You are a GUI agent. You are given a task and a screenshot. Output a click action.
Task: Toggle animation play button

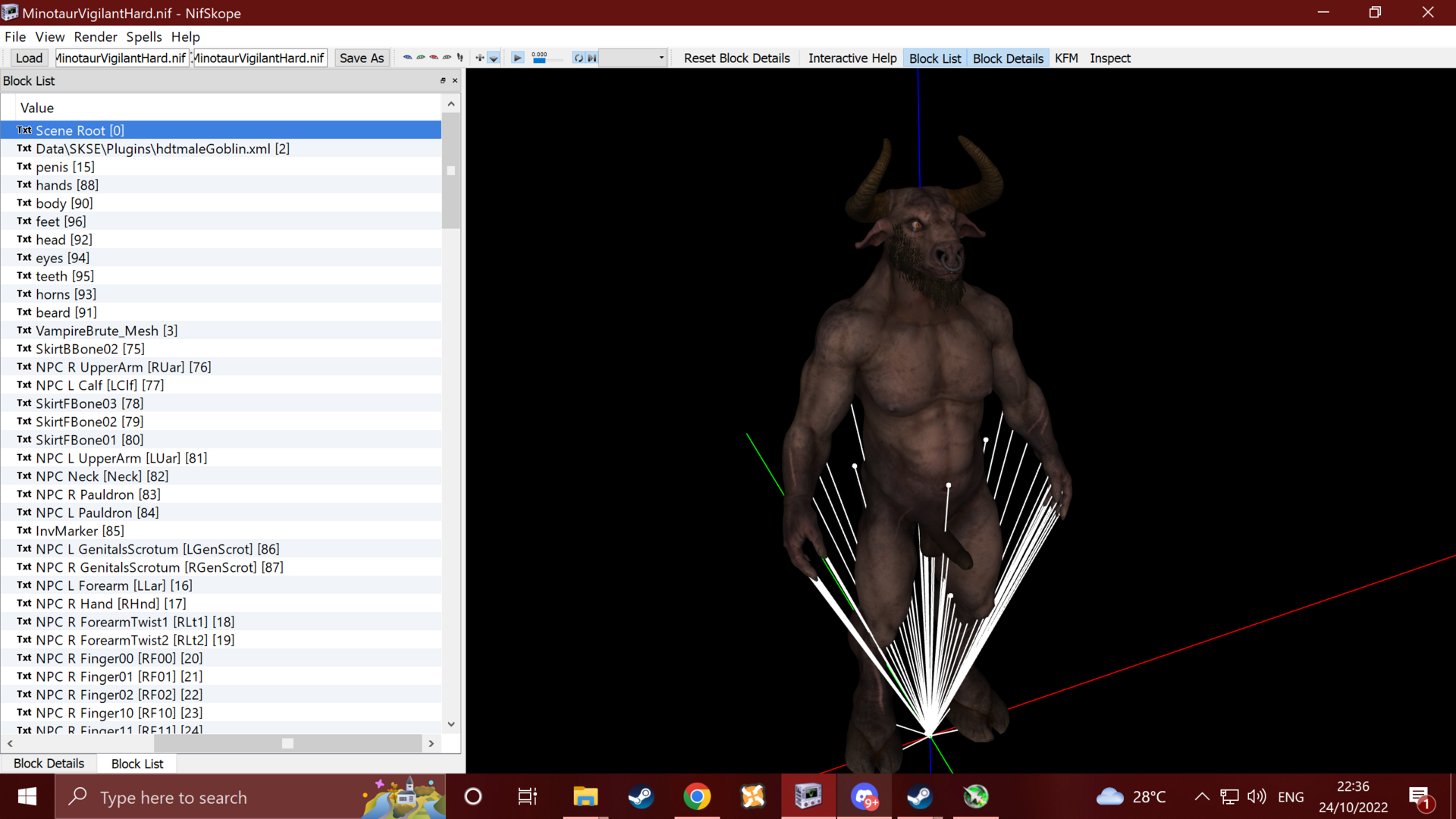click(x=517, y=58)
